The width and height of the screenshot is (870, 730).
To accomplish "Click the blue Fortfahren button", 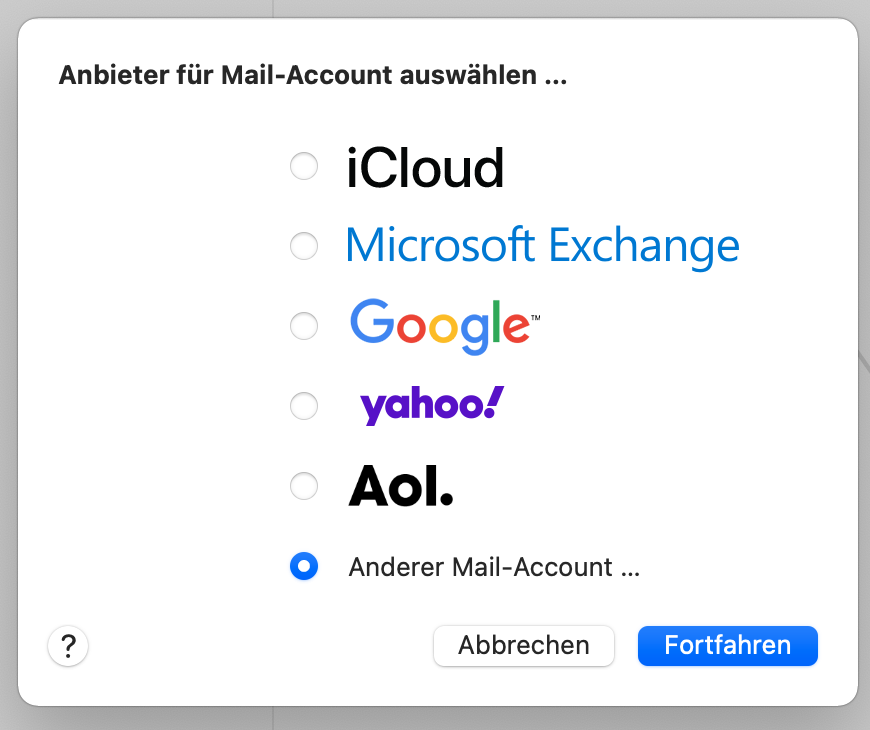I will click(727, 646).
